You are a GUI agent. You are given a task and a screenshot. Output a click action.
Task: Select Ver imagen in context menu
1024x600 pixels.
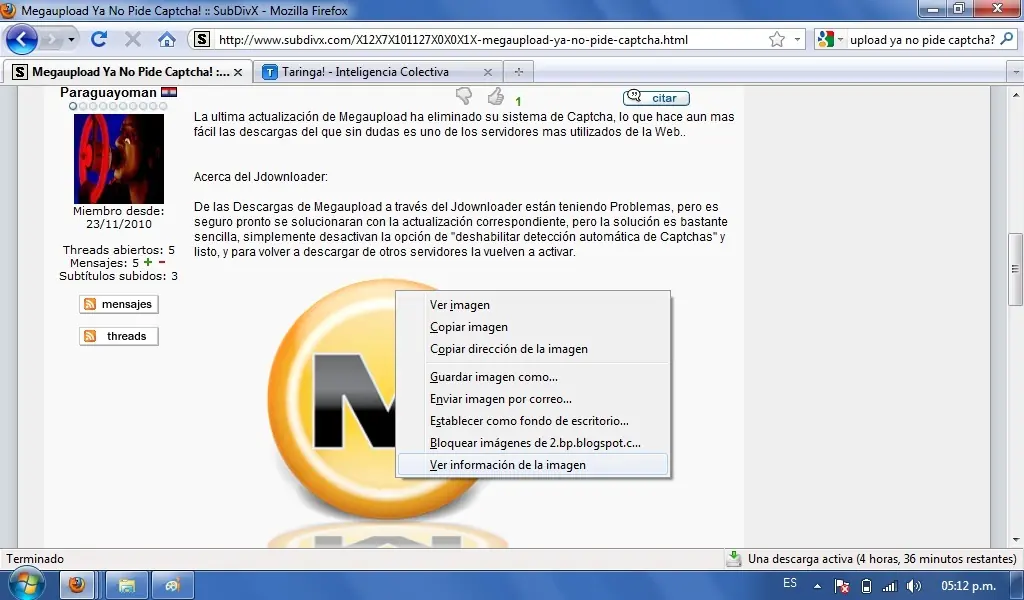pos(533,305)
